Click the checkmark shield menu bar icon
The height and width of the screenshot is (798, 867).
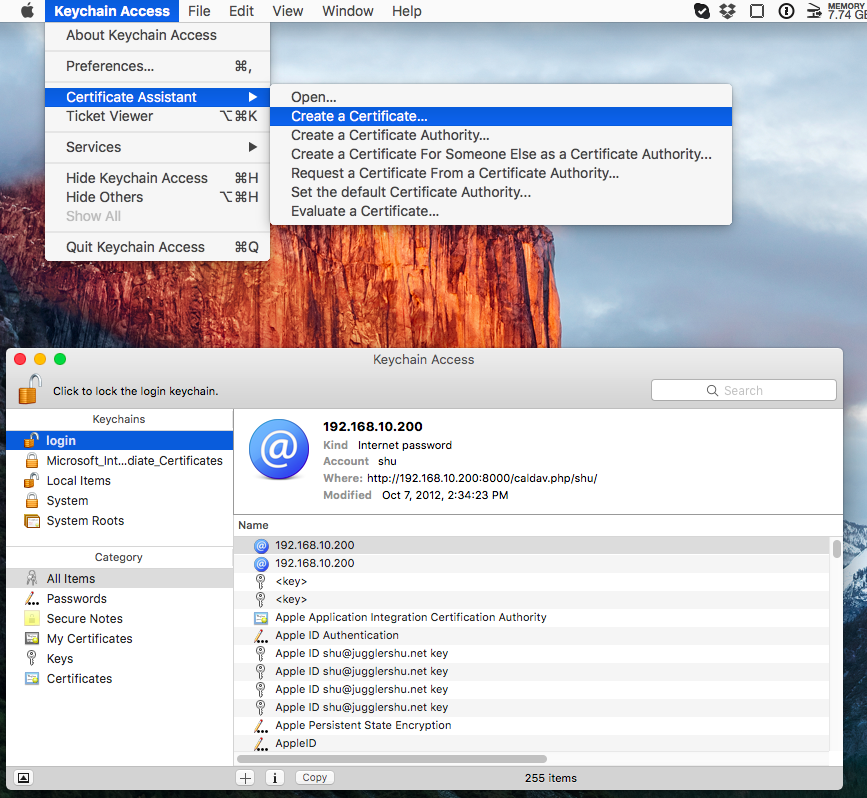701,11
